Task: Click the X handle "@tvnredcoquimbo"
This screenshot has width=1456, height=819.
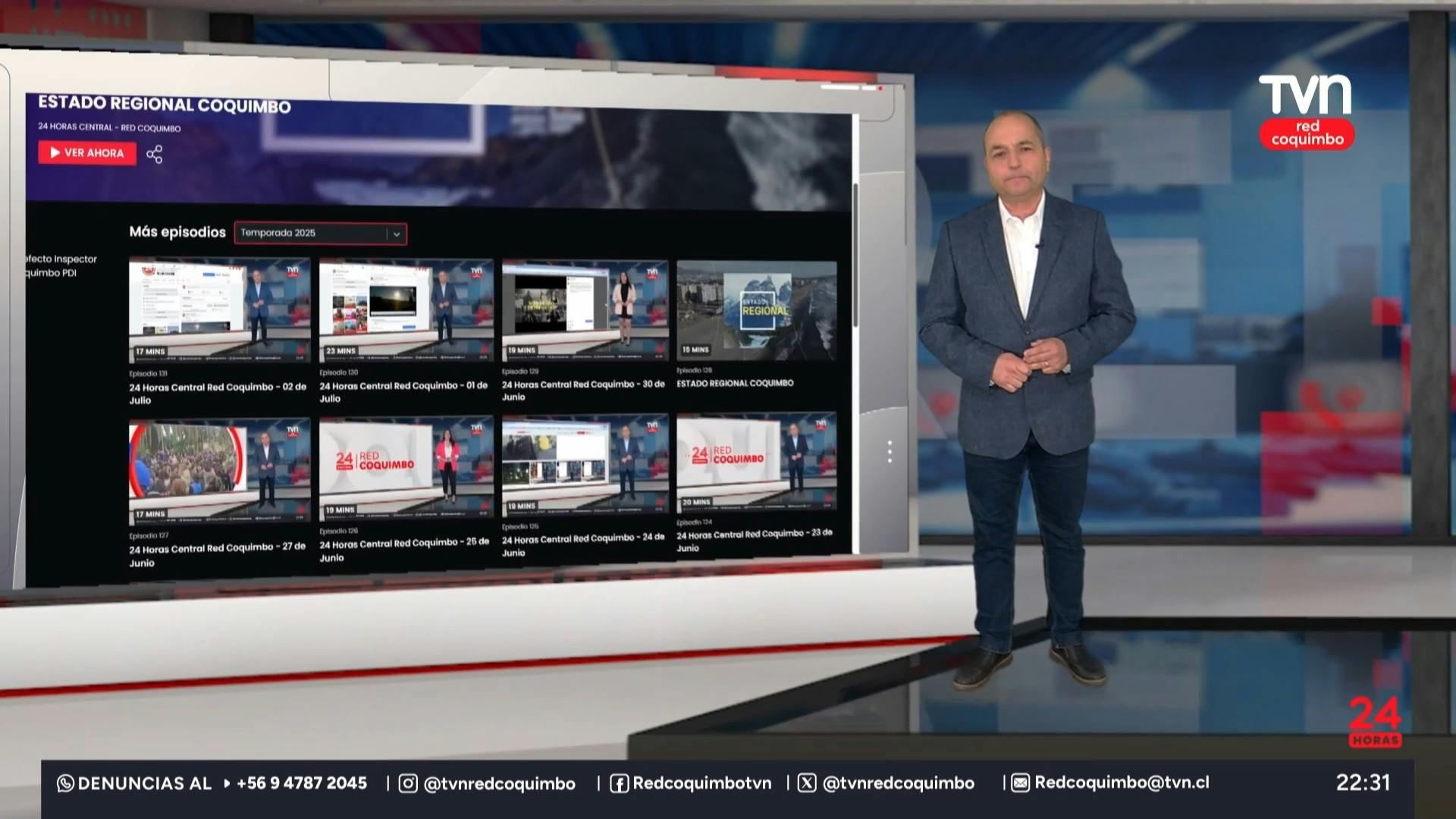Action: 898,783
